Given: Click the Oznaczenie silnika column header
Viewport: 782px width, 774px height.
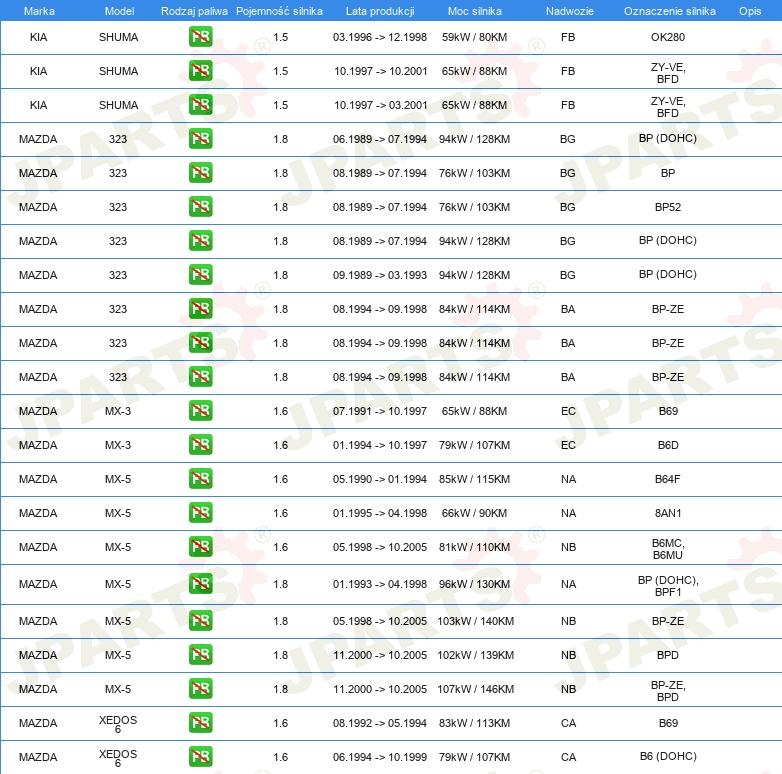Looking at the screenshot, I should coord(669,11).
